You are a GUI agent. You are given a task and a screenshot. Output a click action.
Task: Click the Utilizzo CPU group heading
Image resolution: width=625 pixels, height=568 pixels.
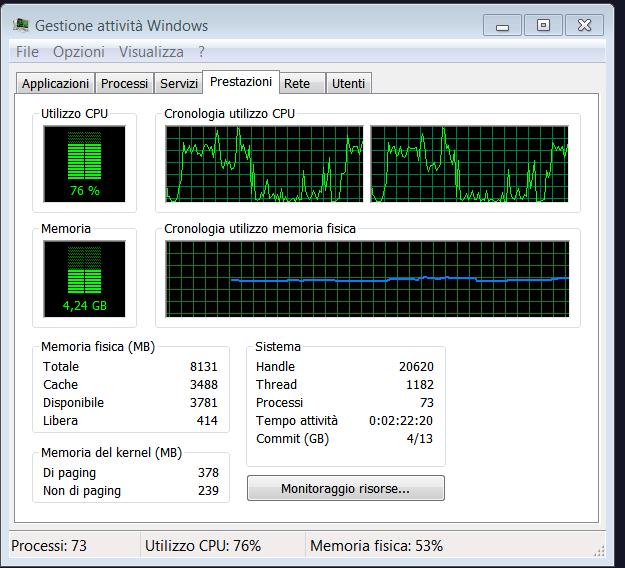coord(75,114)
